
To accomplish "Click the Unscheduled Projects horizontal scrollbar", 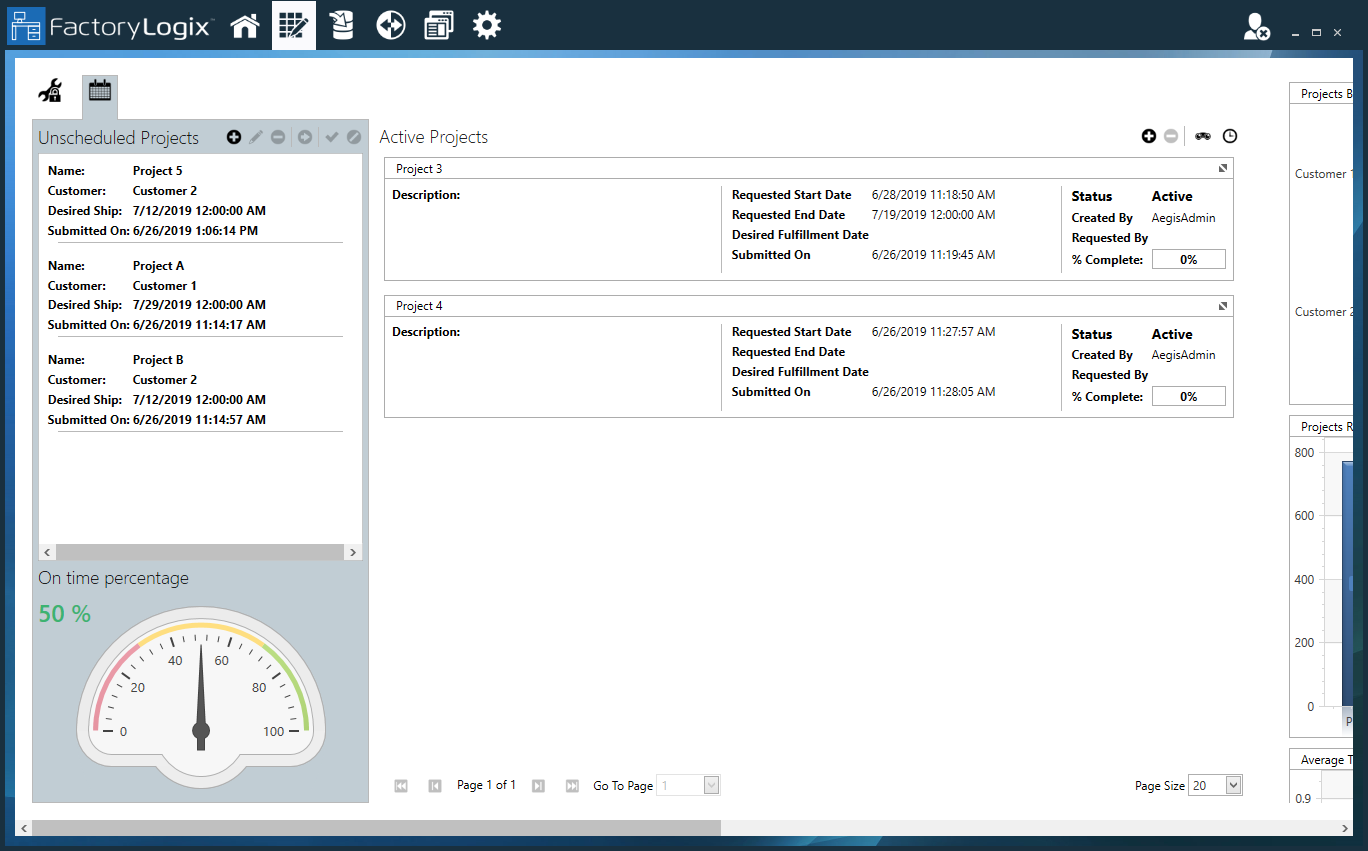I will tap(200, 552).
